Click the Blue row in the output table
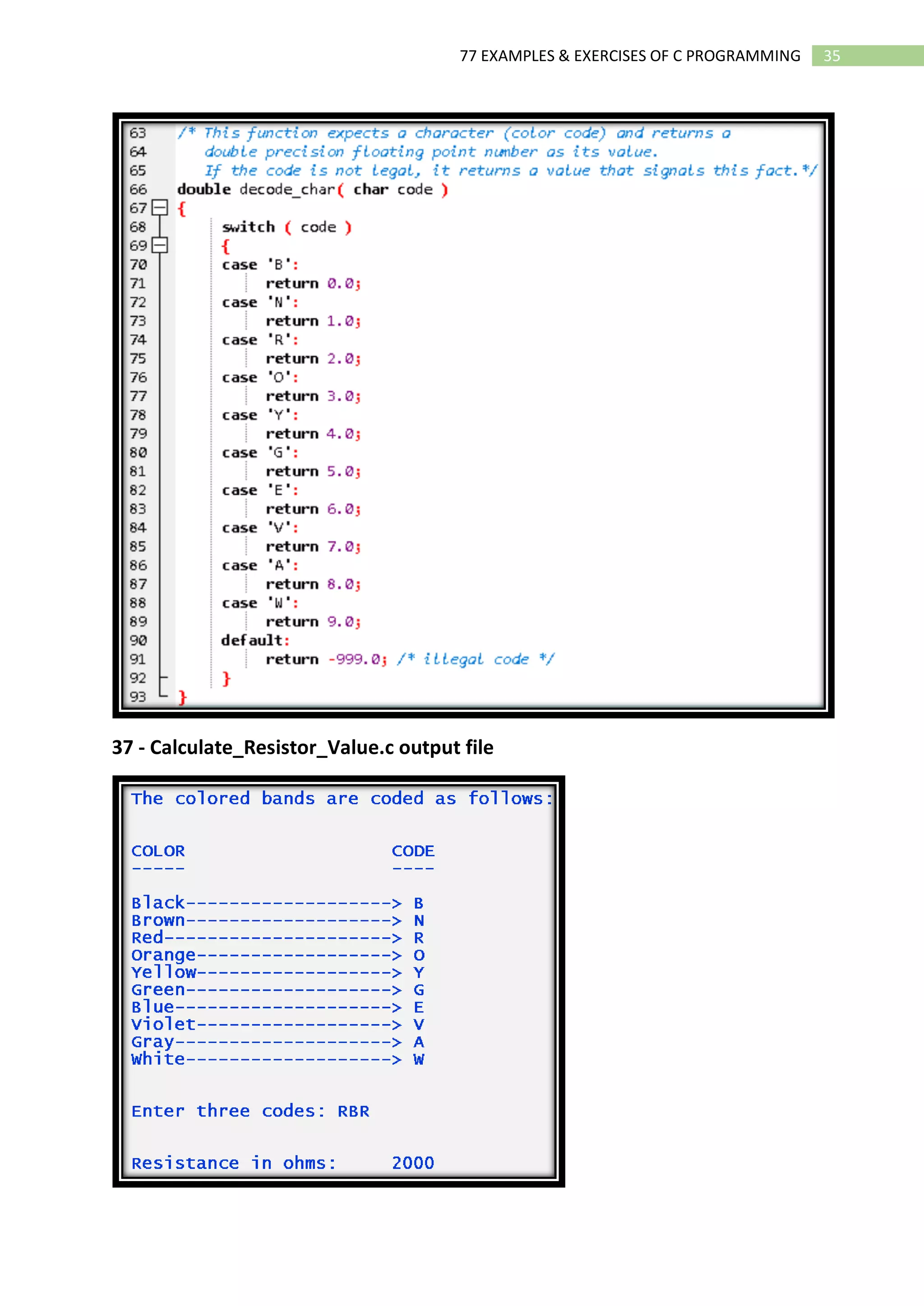 [277, 1007]
